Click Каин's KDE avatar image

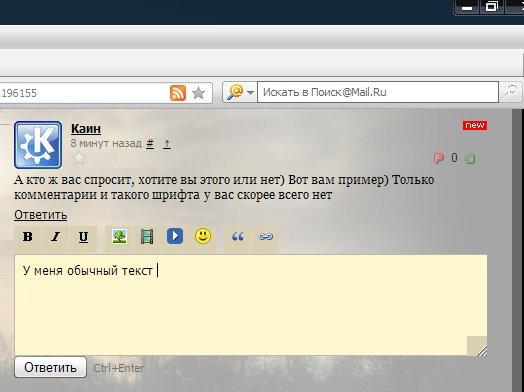(38, 145)
